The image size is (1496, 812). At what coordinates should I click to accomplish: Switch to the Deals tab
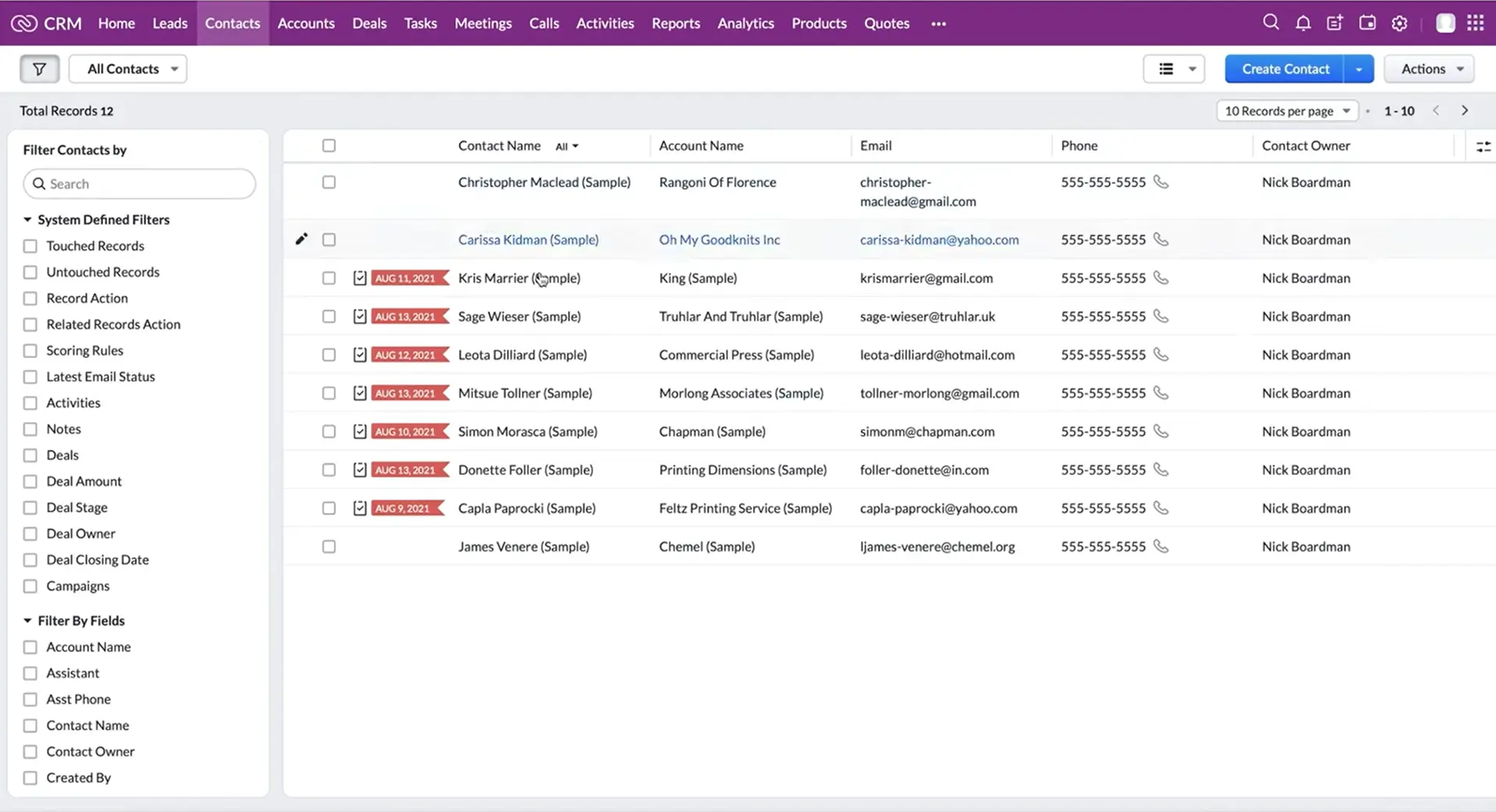369,23
